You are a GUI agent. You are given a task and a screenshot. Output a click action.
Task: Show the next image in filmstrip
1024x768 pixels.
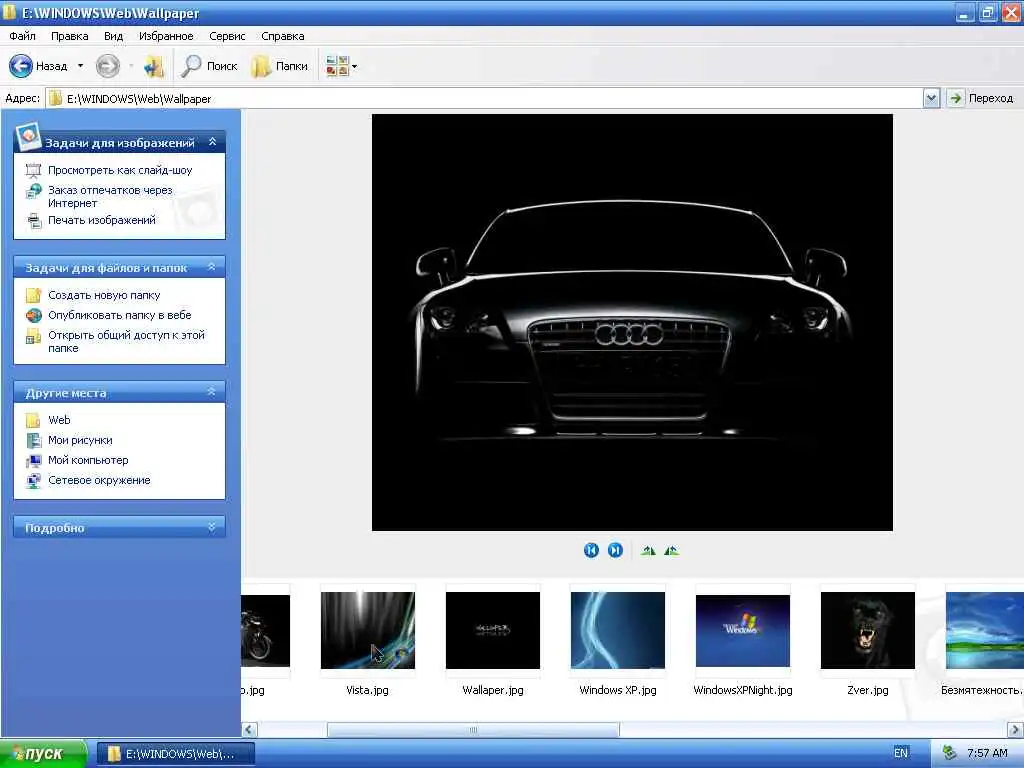615,550
